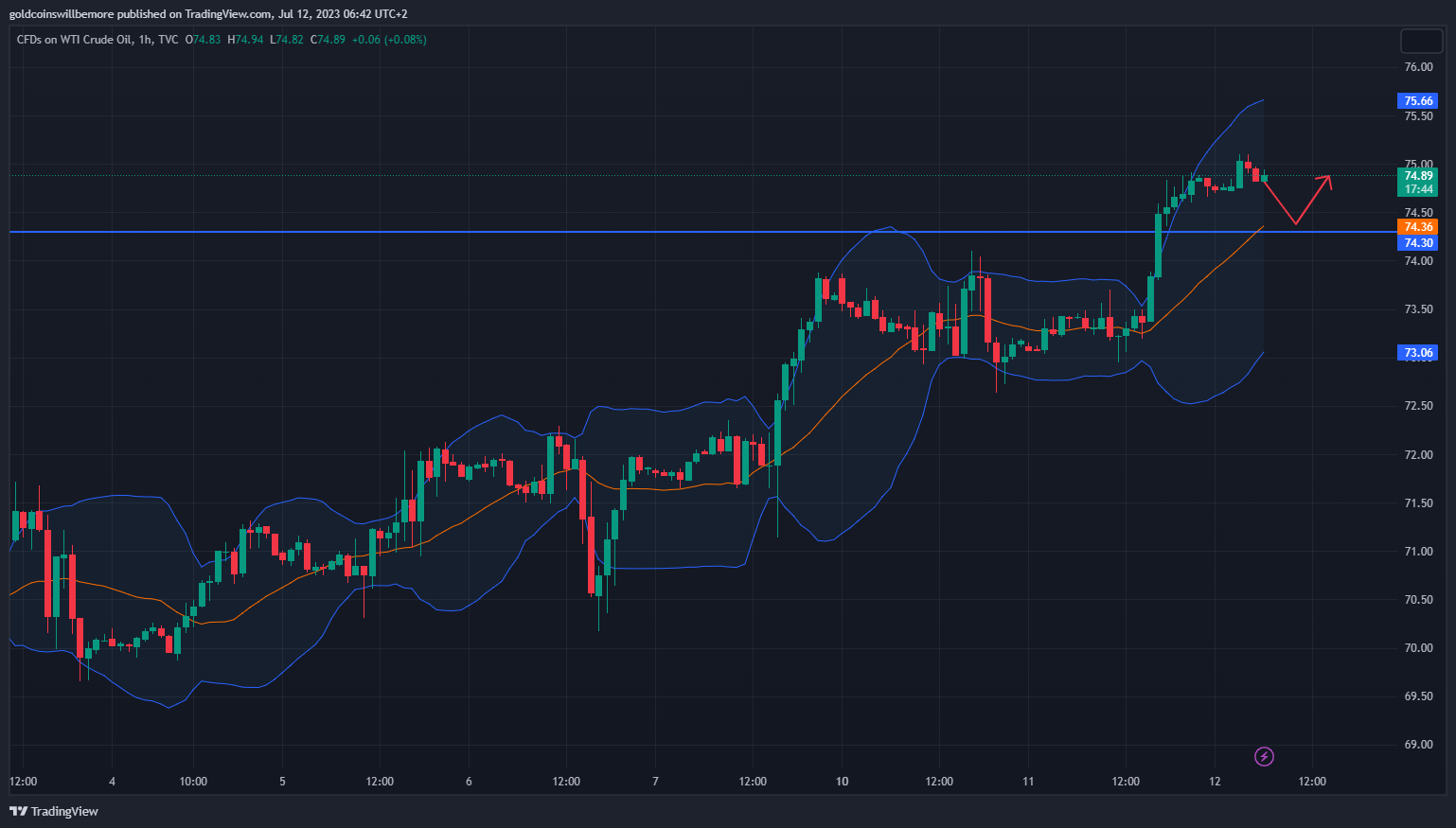Viewport: 1456px width, 828px height.
Task: Click the 72.00 price axis label
Action: tap(1418, 455)
